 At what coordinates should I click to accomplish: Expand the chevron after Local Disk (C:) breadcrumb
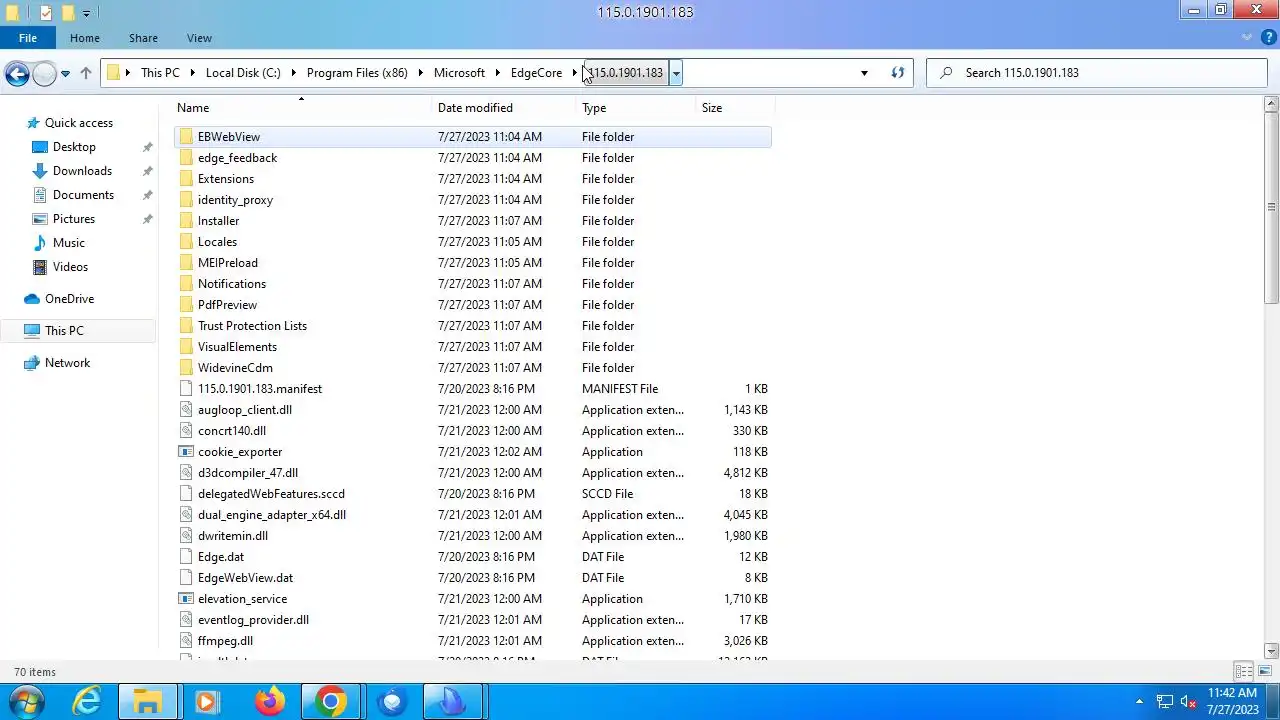[294, 73]
